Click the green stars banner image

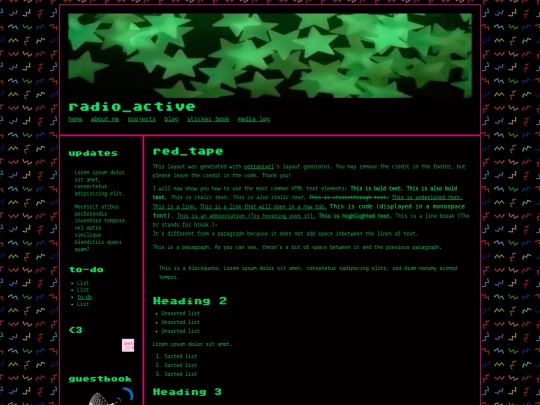tap(270, 55)
